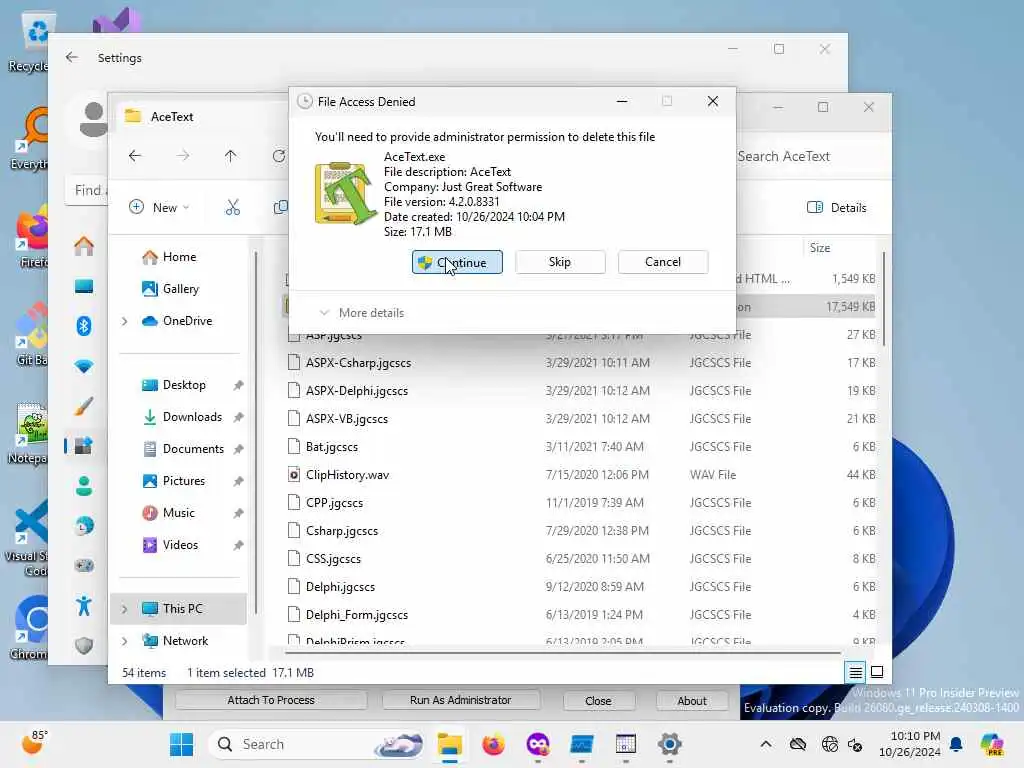Screen dimensions: 1024x768
Task: Click Skip in File Access Denied dialog
Action: [x=560, y=262]
